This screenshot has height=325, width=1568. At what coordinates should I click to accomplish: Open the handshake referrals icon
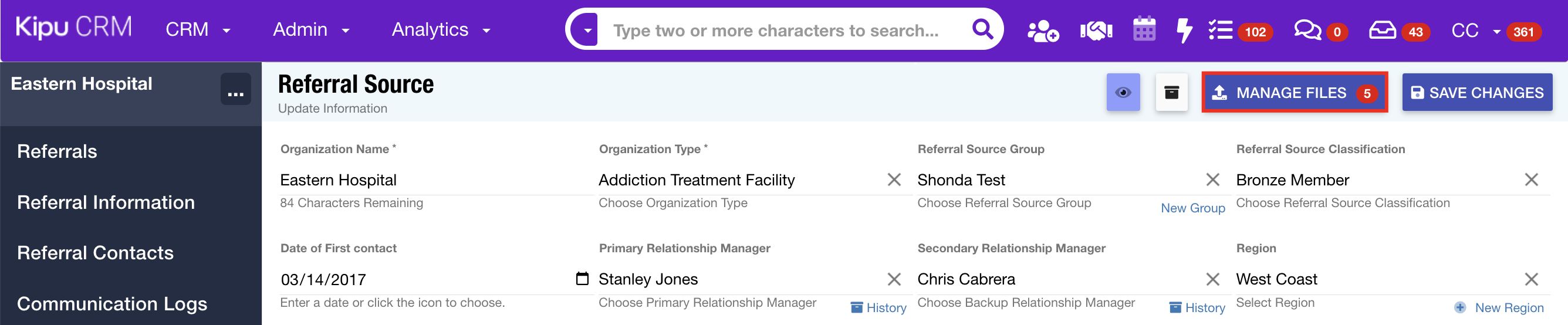tap(1096, 31)
